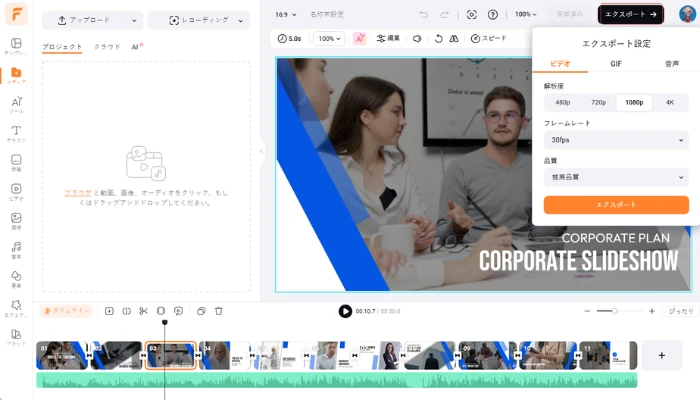Open the Recording dropdown
700x400 pixels.
point(199,21)
